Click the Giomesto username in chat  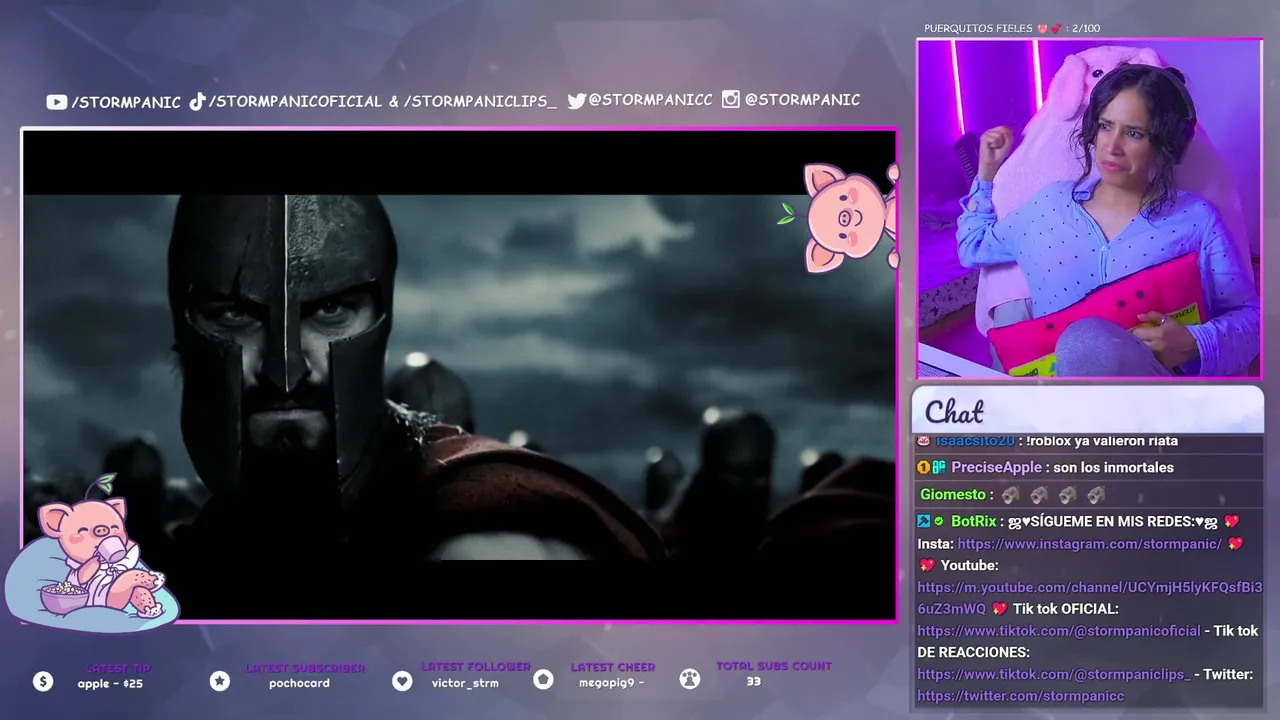pos(953,495)
